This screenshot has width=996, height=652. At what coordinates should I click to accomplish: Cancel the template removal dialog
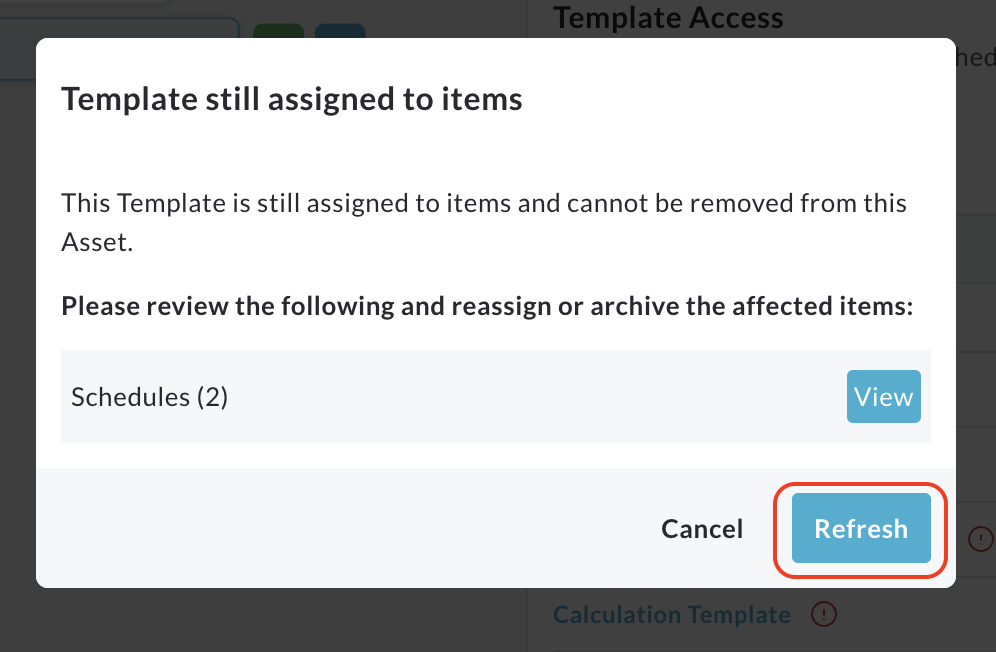702,528
